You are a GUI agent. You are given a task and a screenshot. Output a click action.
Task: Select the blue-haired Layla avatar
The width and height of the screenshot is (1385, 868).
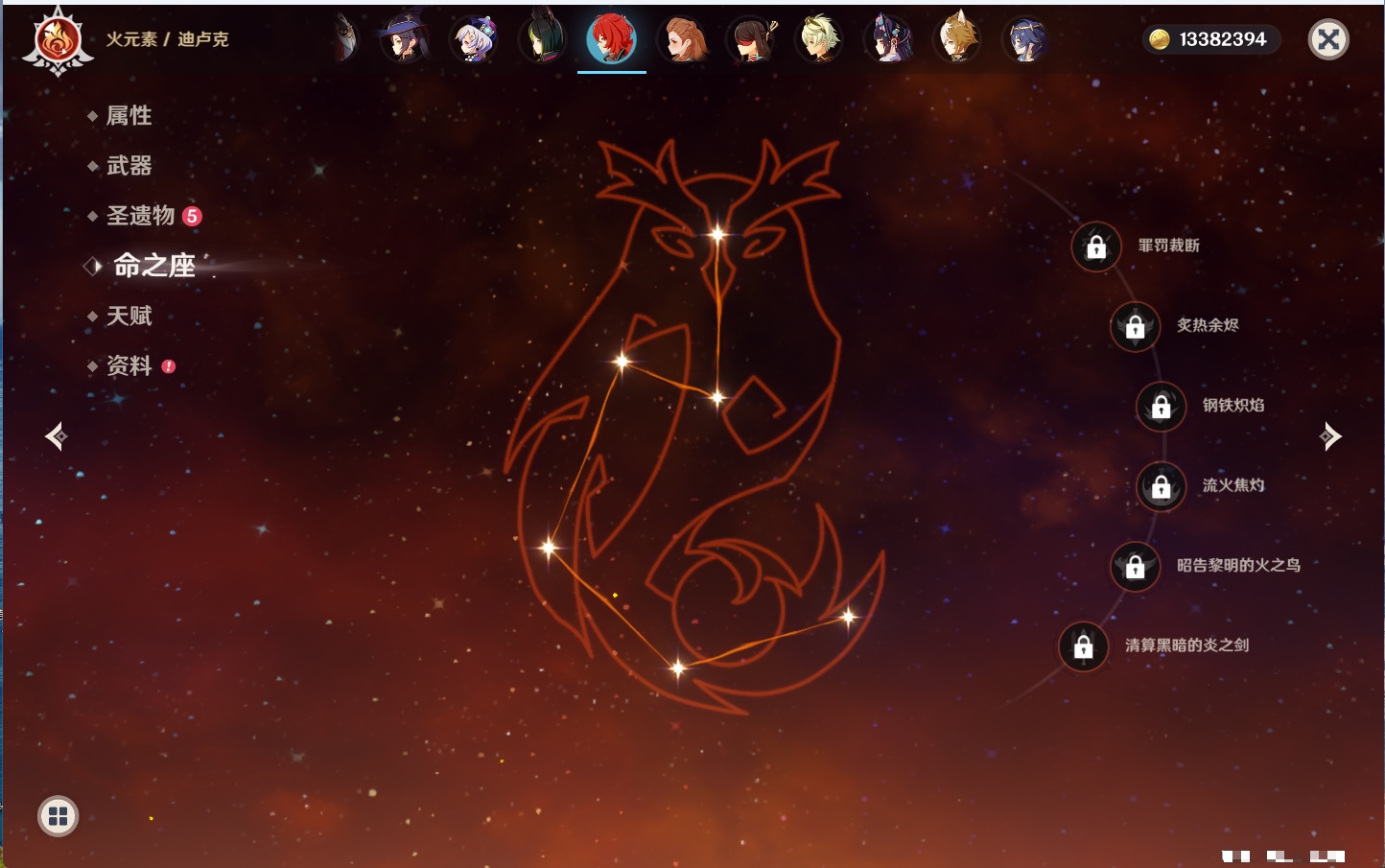(1026, 40)
